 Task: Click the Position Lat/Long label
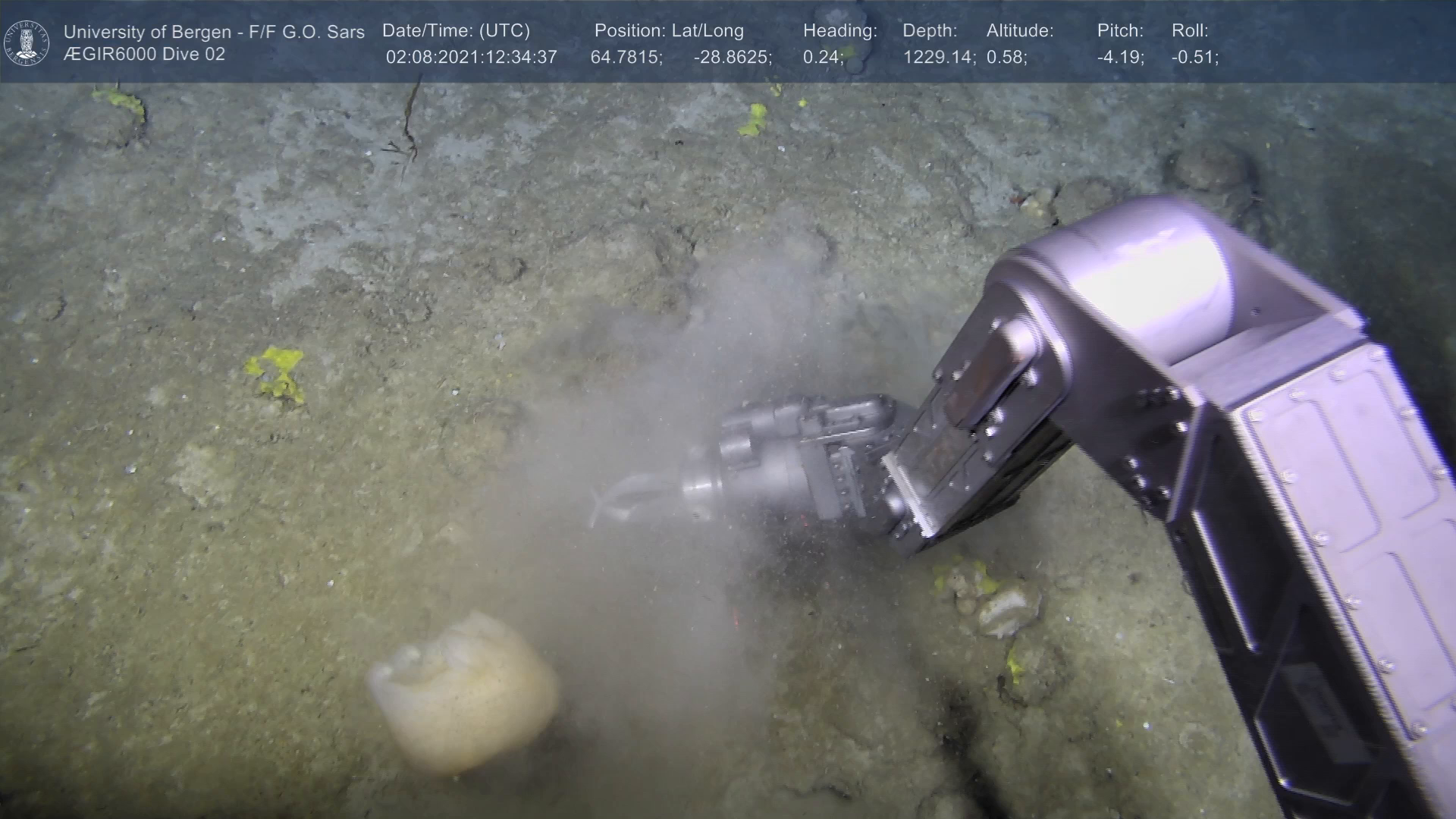click(669, 31)
